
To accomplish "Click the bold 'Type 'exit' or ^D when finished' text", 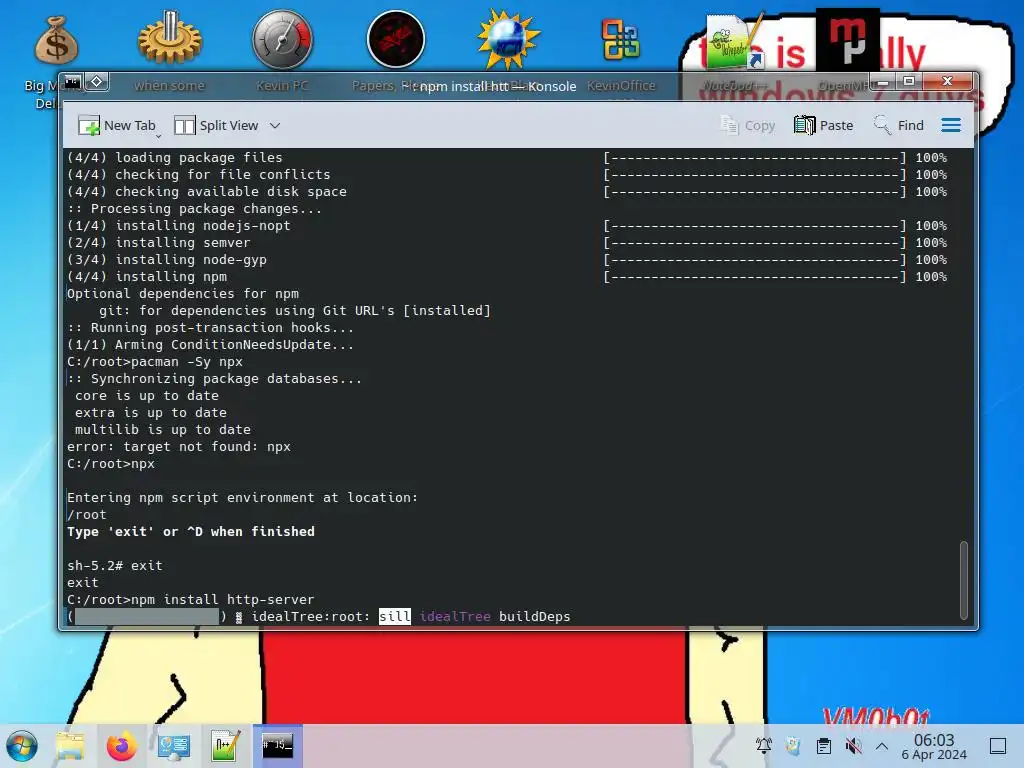I will (191, 532).
